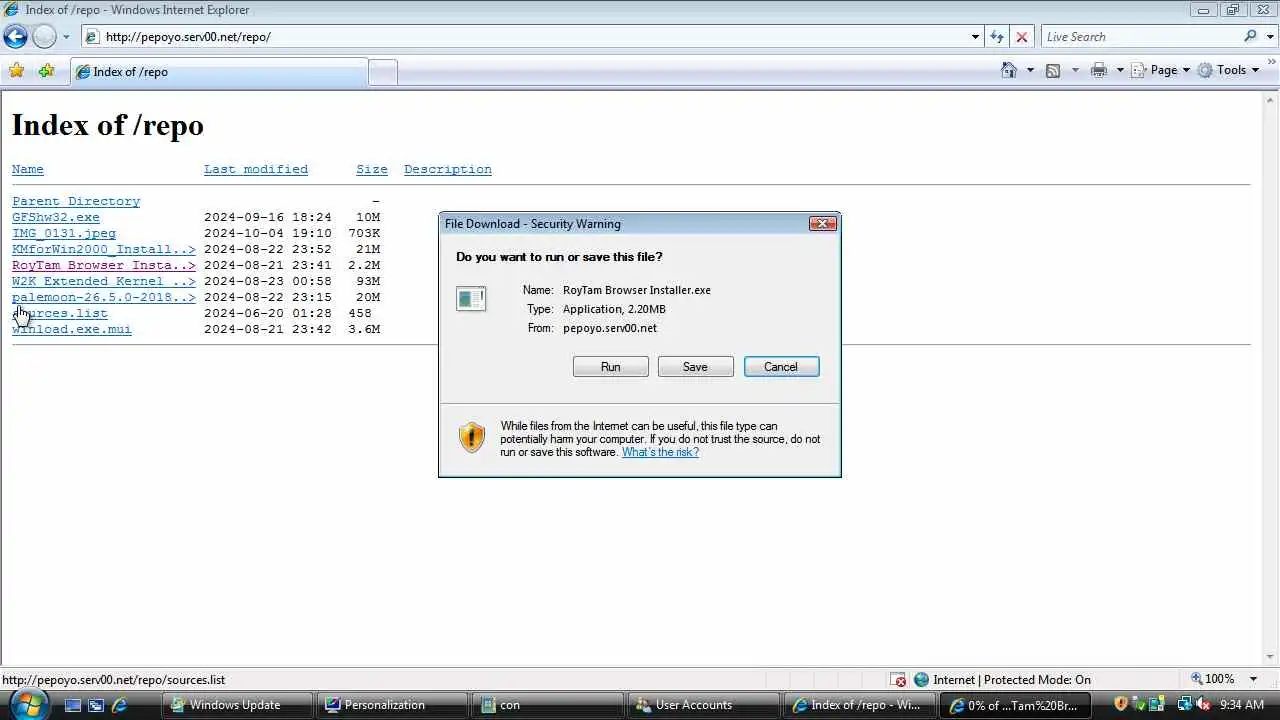Open the search provider options dropdown
This screenshot has height=720, width=1280.
[1269, 37]
